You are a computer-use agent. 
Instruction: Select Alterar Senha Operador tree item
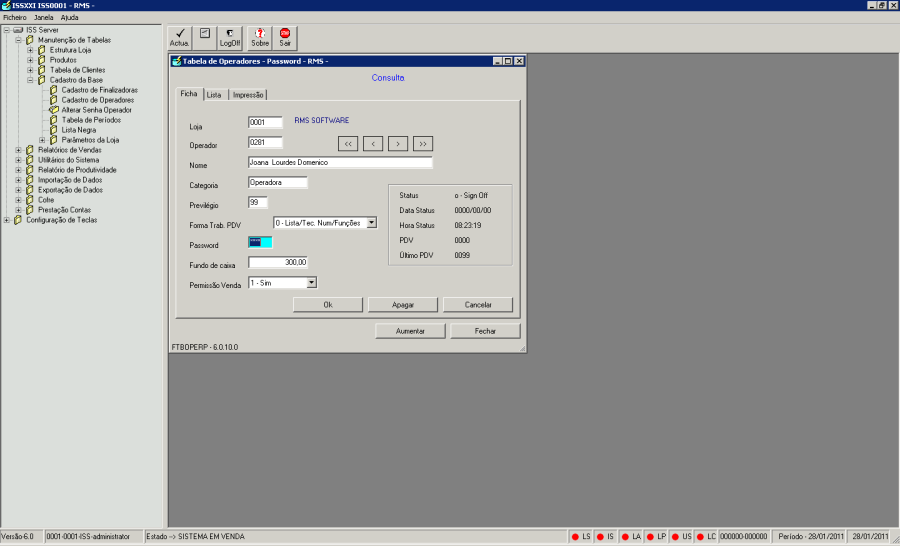click(96, 110)
